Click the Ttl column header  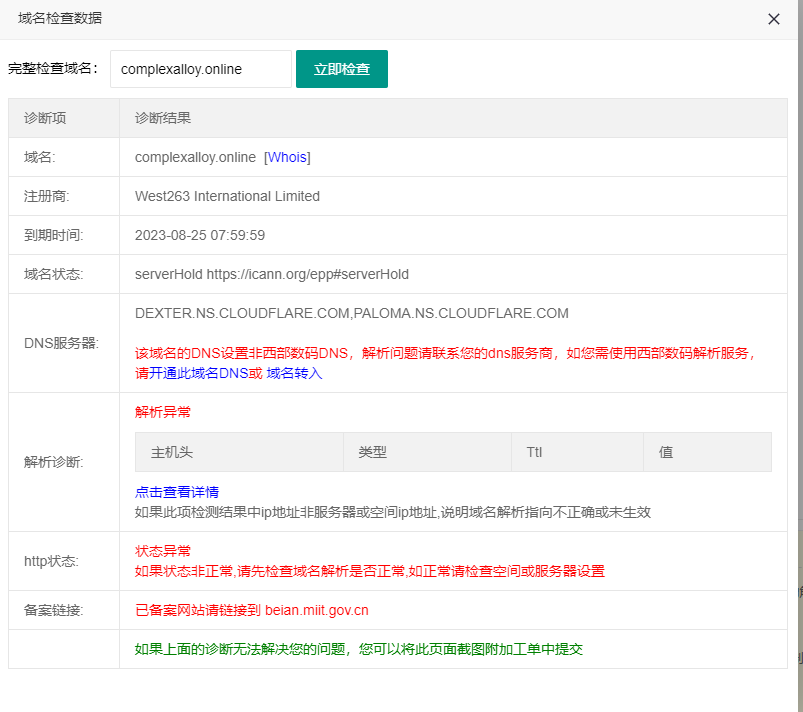534,452
